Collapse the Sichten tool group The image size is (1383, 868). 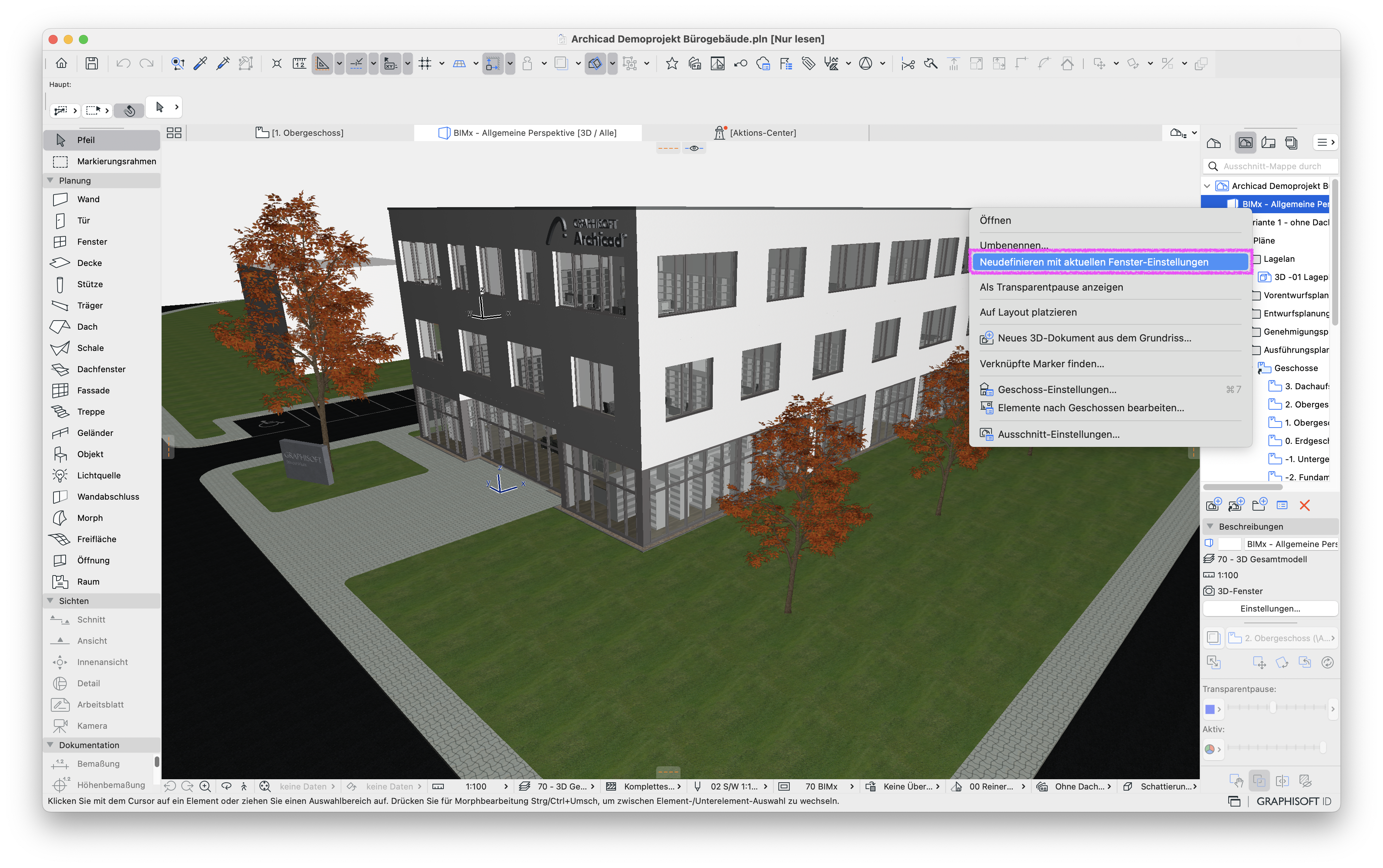coord(50,601)
